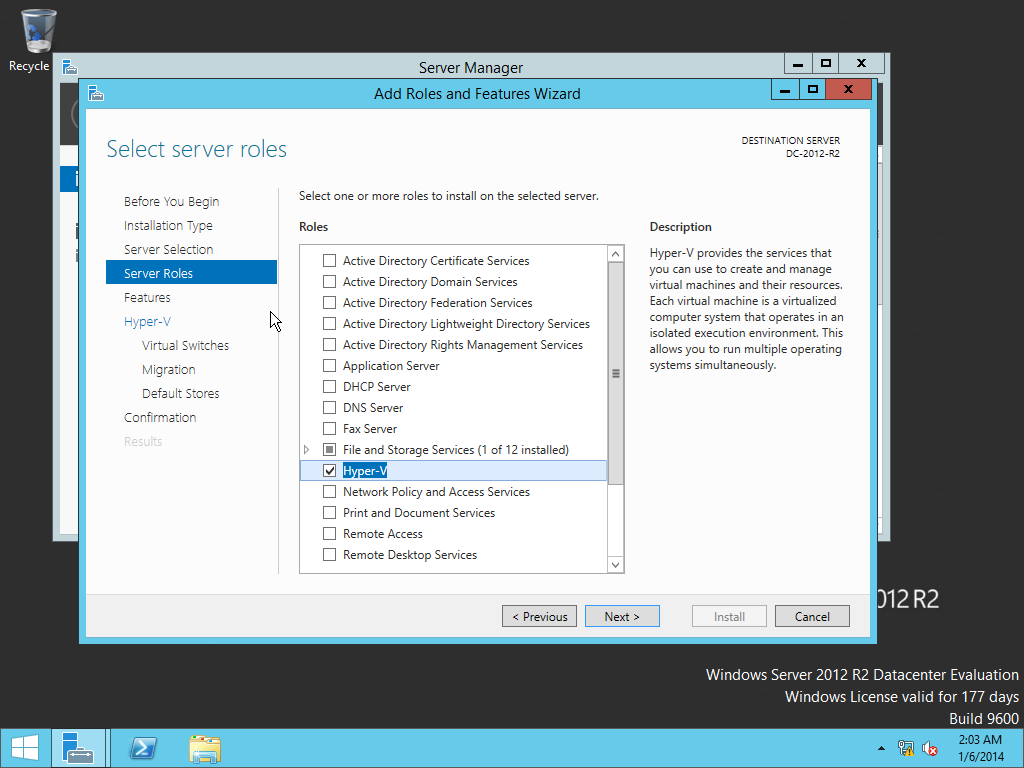The height and width of the screenshot is (768, 1024).
Task: Tick the Application Server checkbox
Action: [x=330, y=366]
